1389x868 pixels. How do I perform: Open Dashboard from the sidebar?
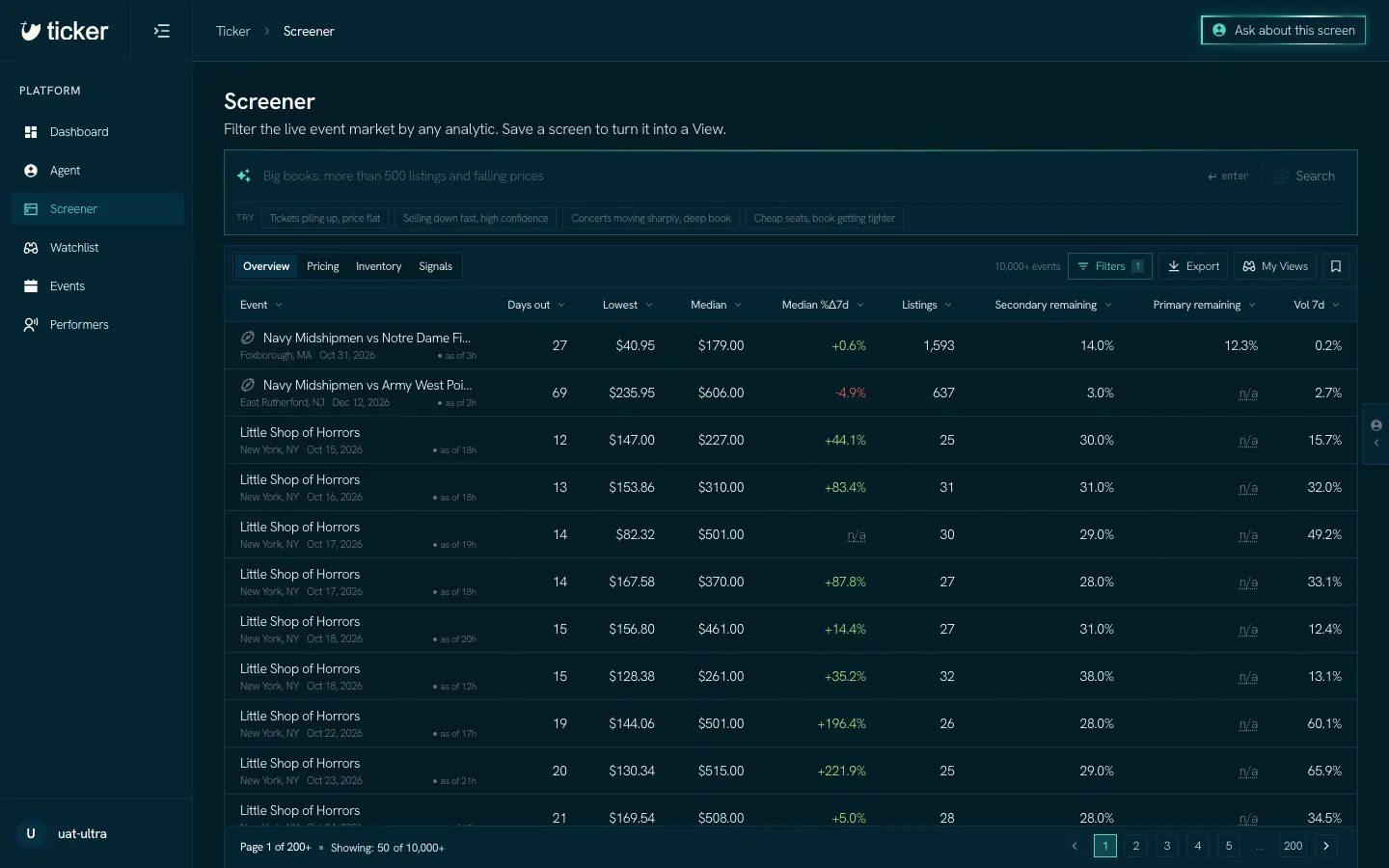(x=97, y=132)
